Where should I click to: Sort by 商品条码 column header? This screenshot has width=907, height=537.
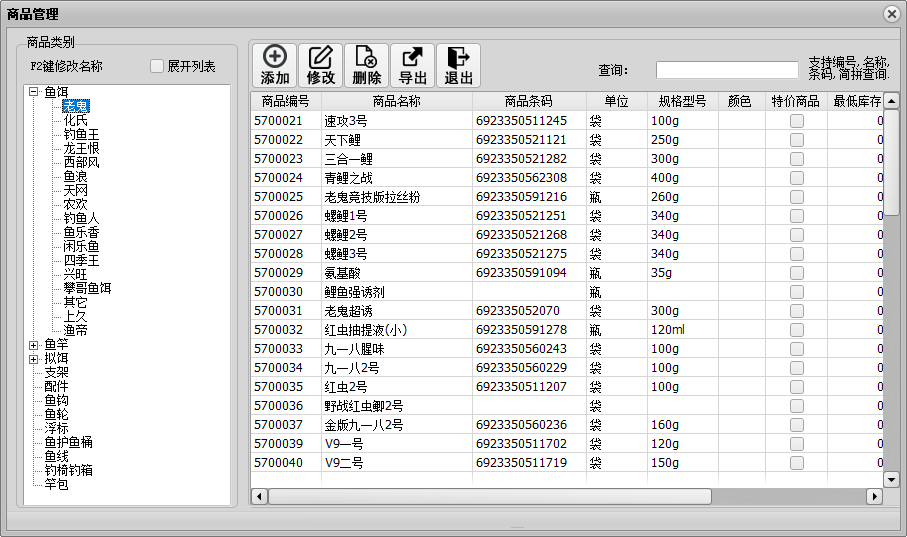click(x=529, y=101)
